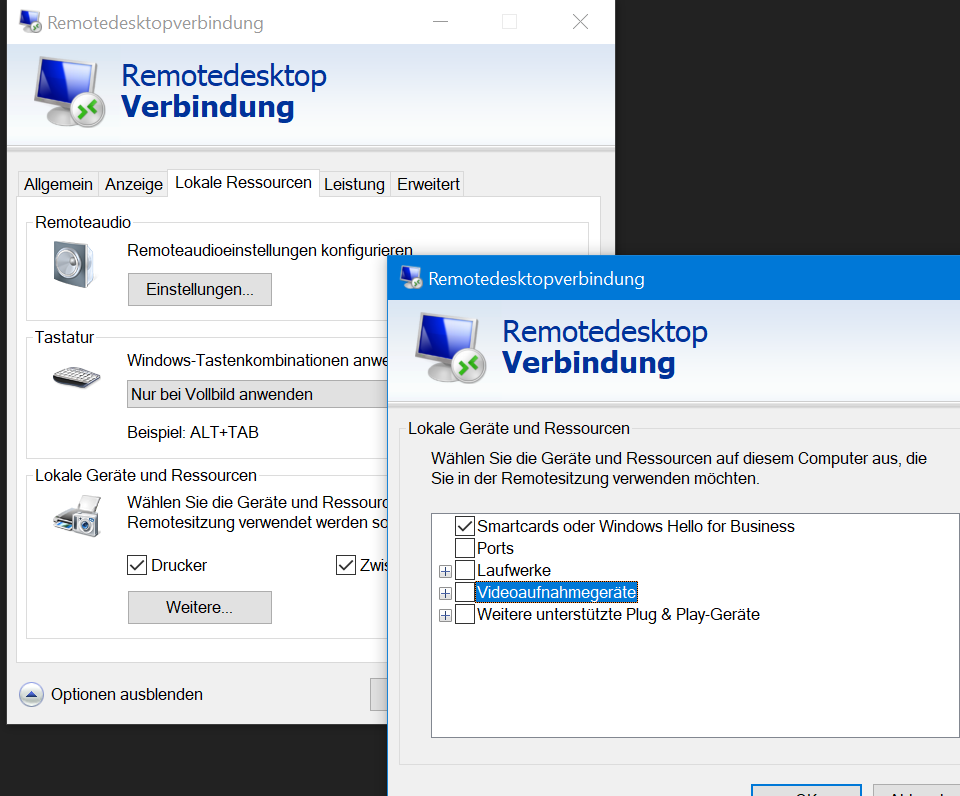Check Weitere unterstützte Plug & Play-Geräte box

[x=465, y=614]
